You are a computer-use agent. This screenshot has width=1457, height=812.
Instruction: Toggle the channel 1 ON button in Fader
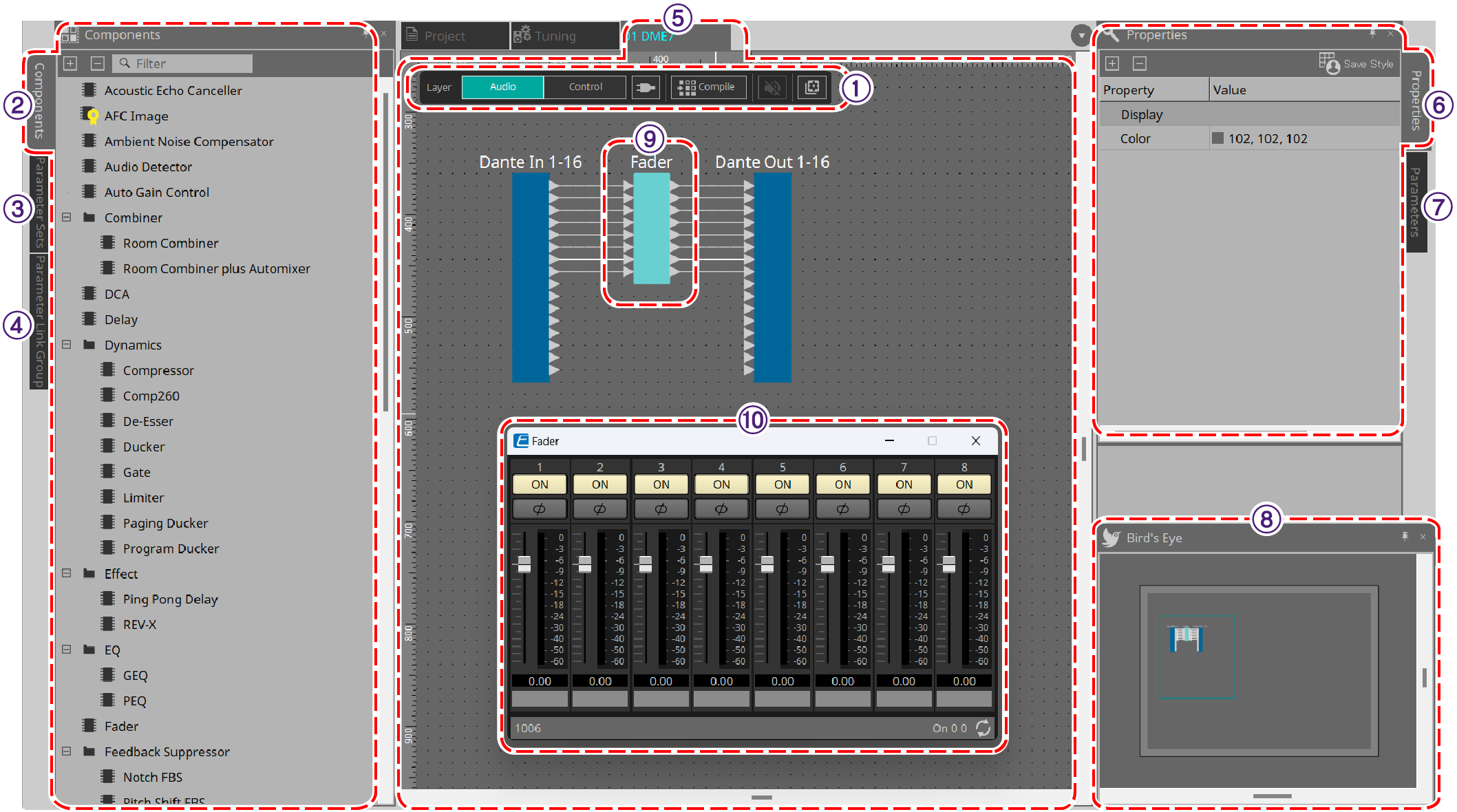(540, 484)
